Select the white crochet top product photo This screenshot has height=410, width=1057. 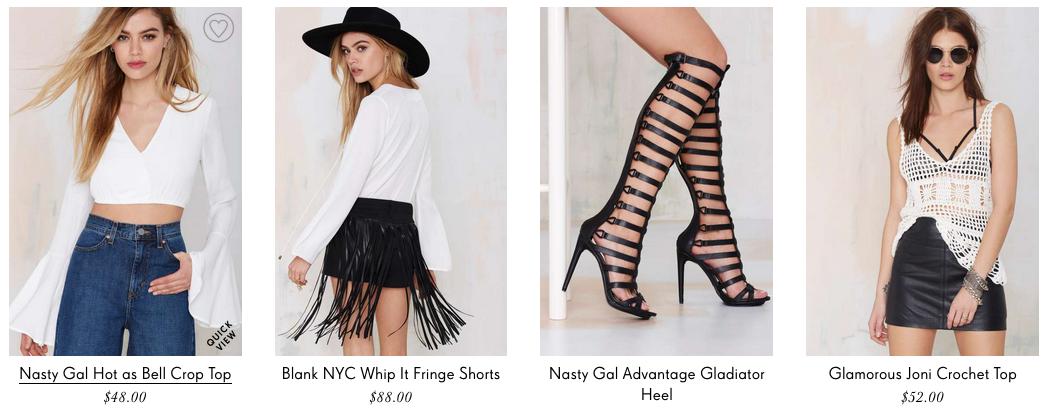coord(922,181)
